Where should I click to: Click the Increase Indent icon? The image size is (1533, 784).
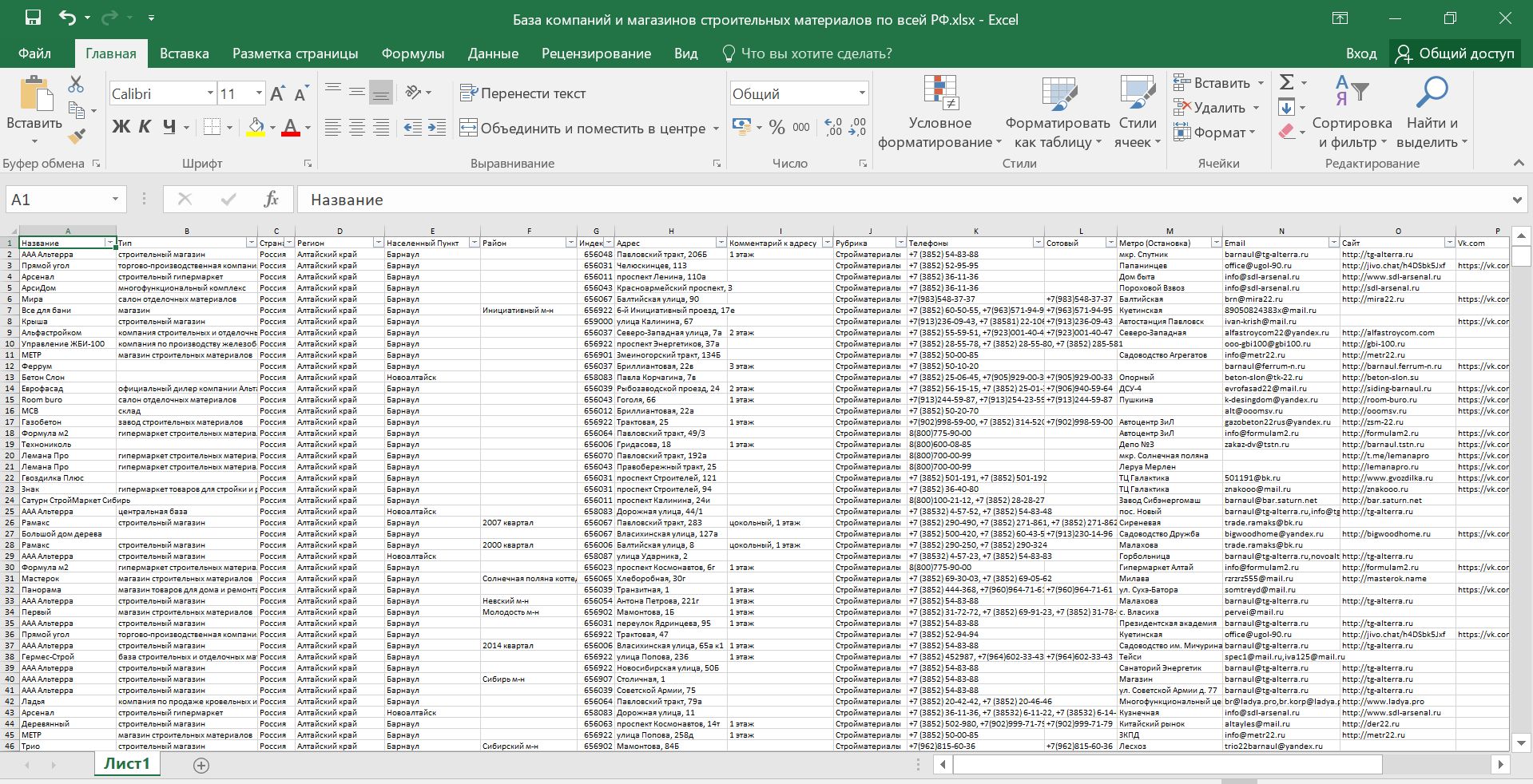click(x=437, y=128)
